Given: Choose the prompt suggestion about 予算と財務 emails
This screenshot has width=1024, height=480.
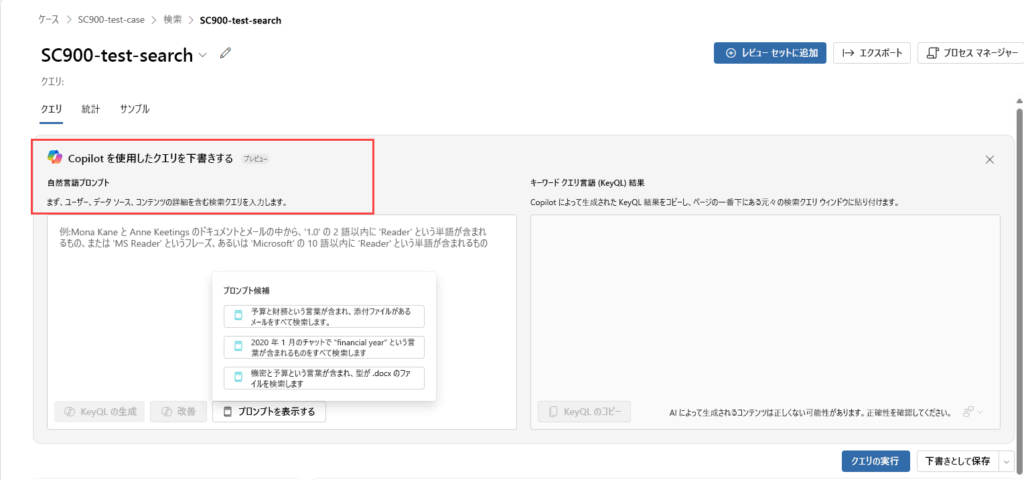Looking at the screenshot, I should [x=325, y=316].
